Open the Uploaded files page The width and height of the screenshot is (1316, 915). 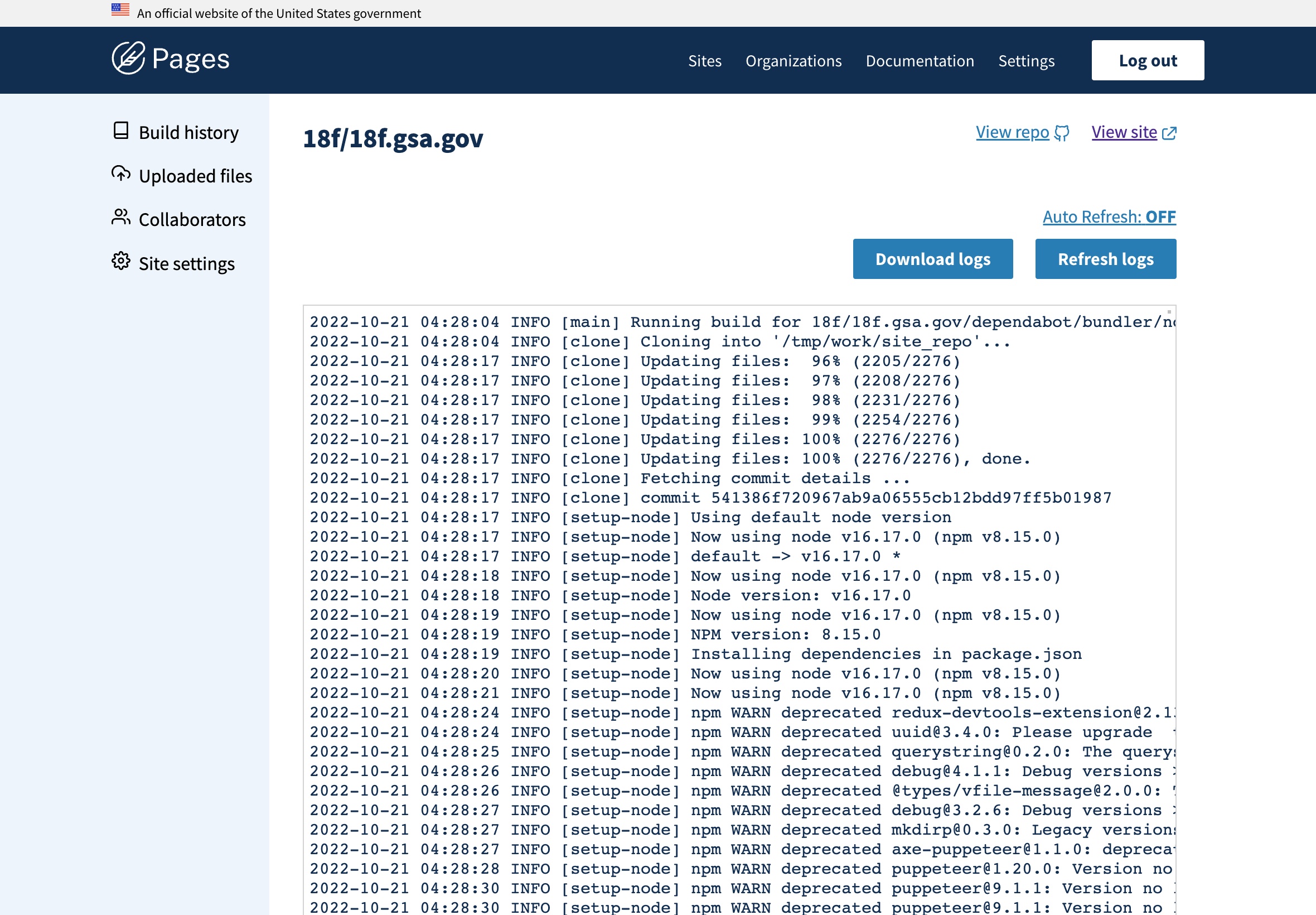click(x=195, y=175)
